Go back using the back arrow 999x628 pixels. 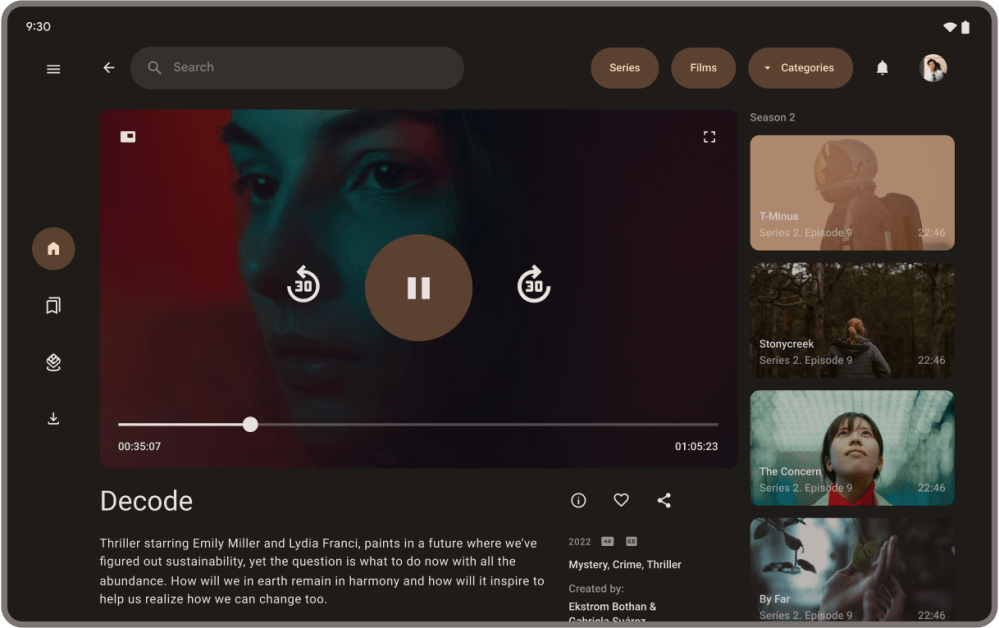pyautogui.click(x=109, y=68)
